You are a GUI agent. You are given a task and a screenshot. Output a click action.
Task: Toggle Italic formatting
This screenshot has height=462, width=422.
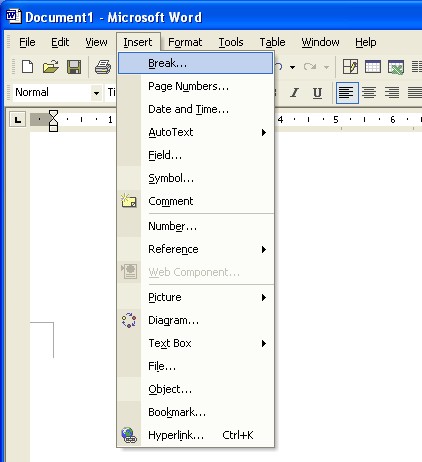click(x=294, y=92)
